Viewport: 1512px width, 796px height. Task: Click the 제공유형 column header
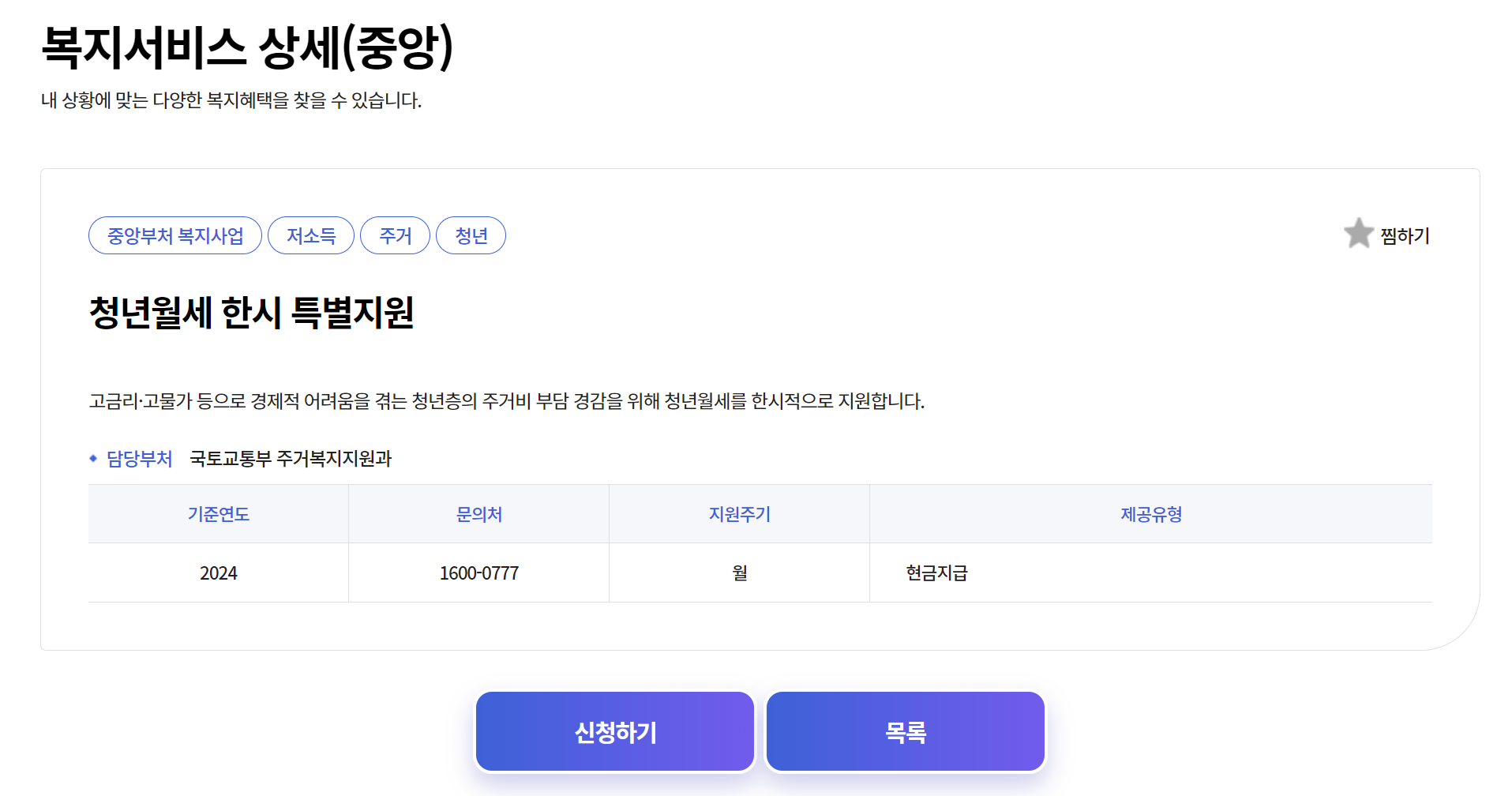[1150, 513]
